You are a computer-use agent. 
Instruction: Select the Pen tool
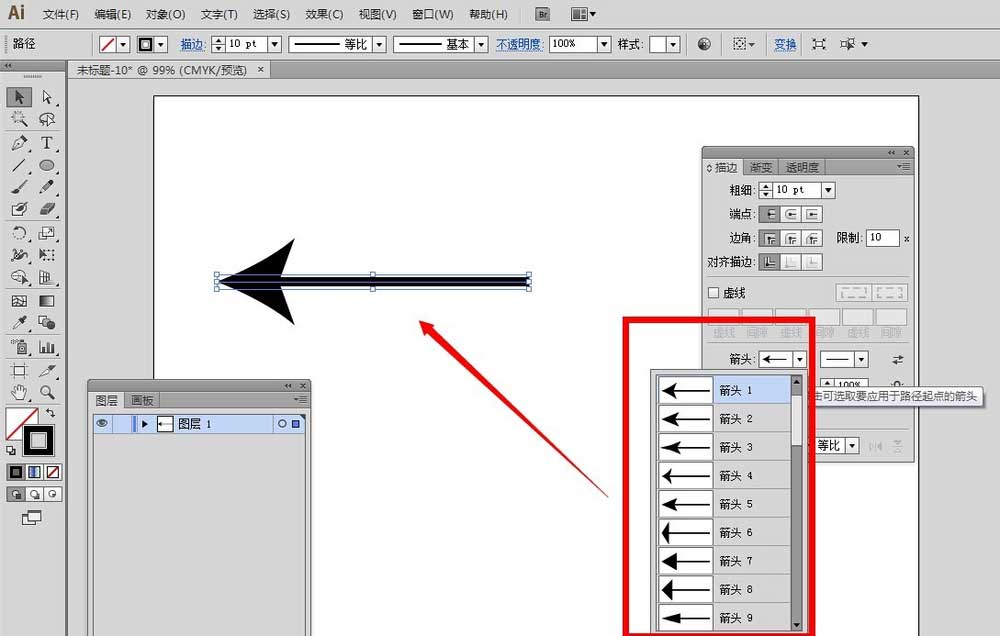tap(19, 143)
